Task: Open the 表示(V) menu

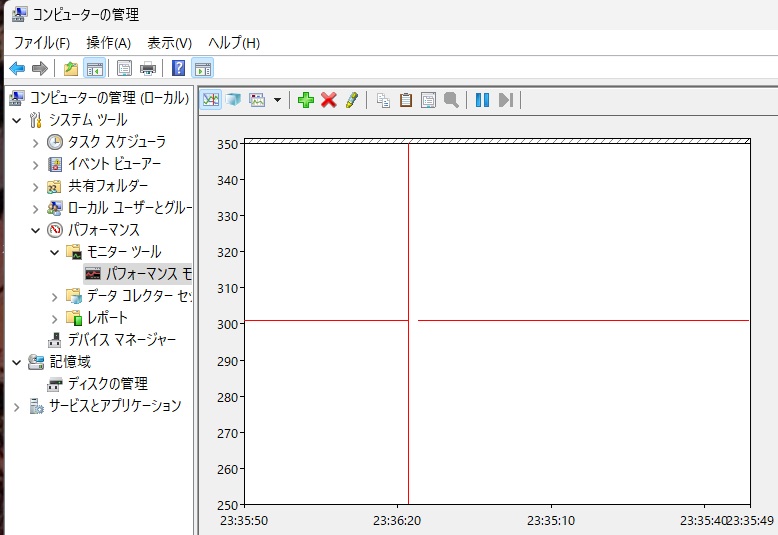Action: (x=169, y=43)
